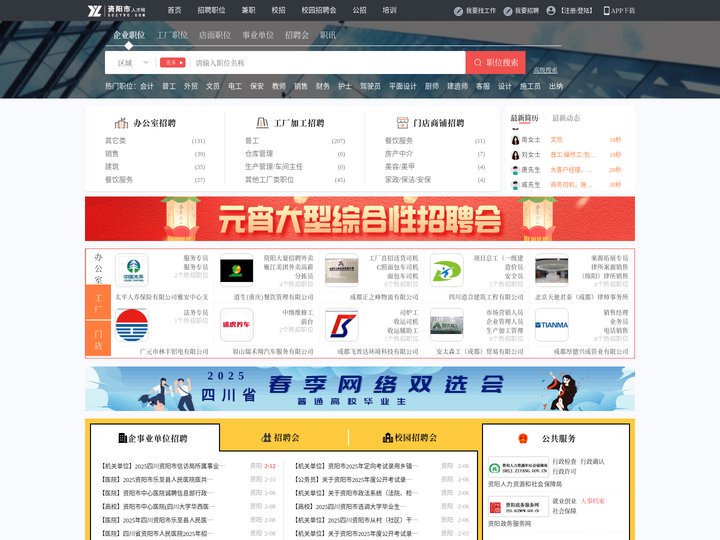720x540 pixels.
Task: Click the 办公室招聘 building icon
Action: point(121,123)
